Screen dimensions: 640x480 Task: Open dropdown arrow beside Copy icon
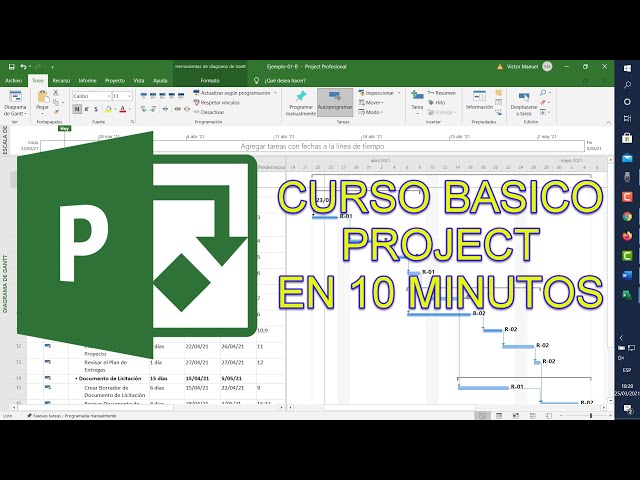pyautogui.click(x=63, y=102)
